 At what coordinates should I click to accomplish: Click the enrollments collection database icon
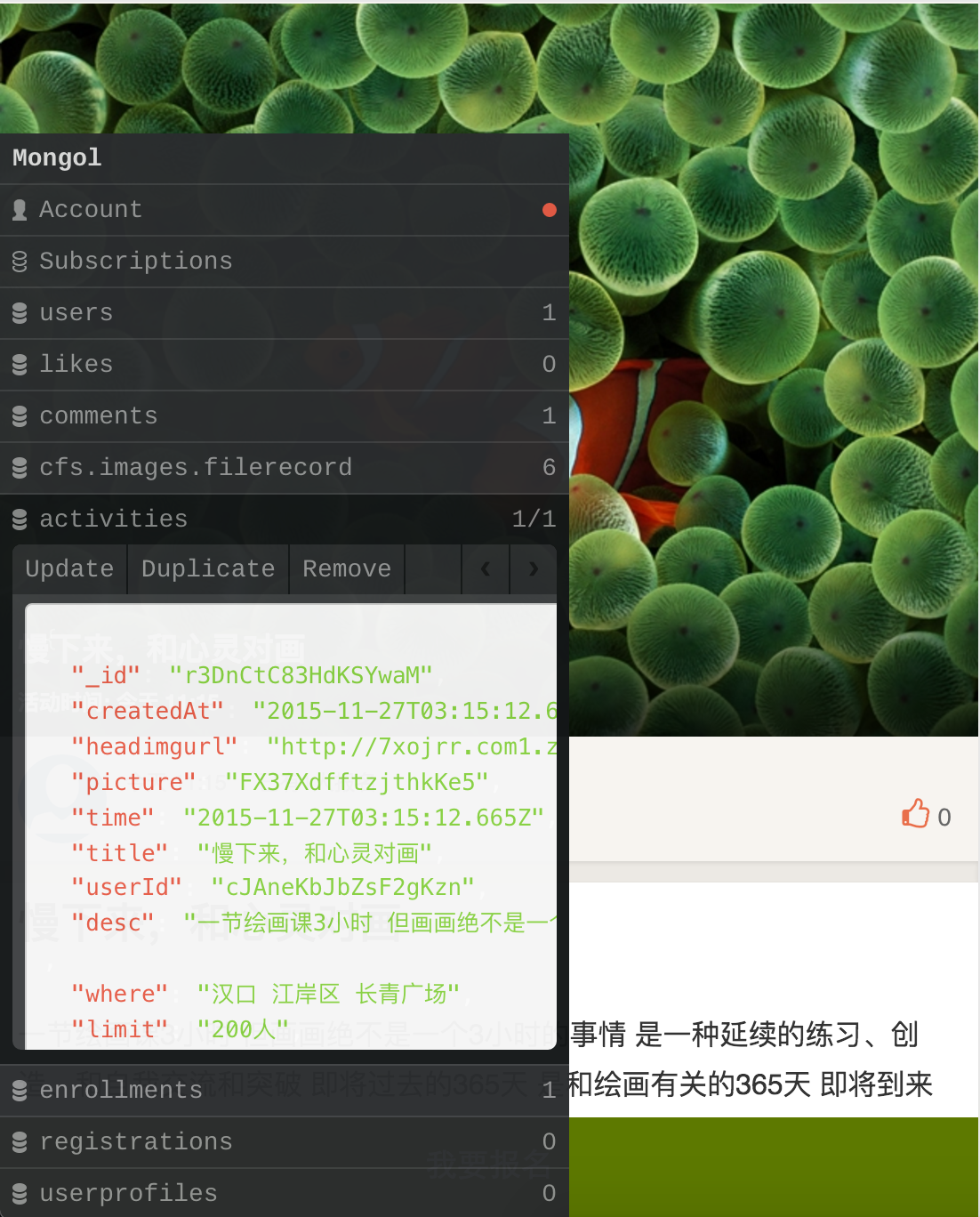(20, 1091)
